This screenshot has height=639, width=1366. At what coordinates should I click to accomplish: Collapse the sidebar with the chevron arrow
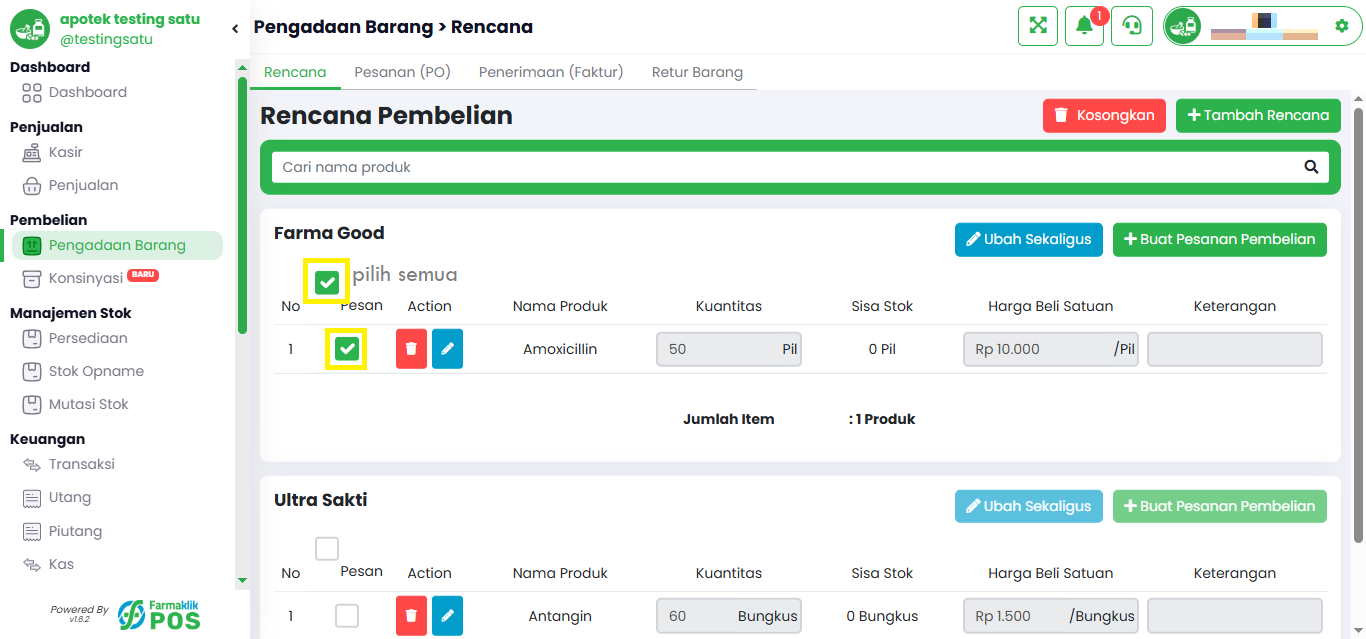(235, 28)
